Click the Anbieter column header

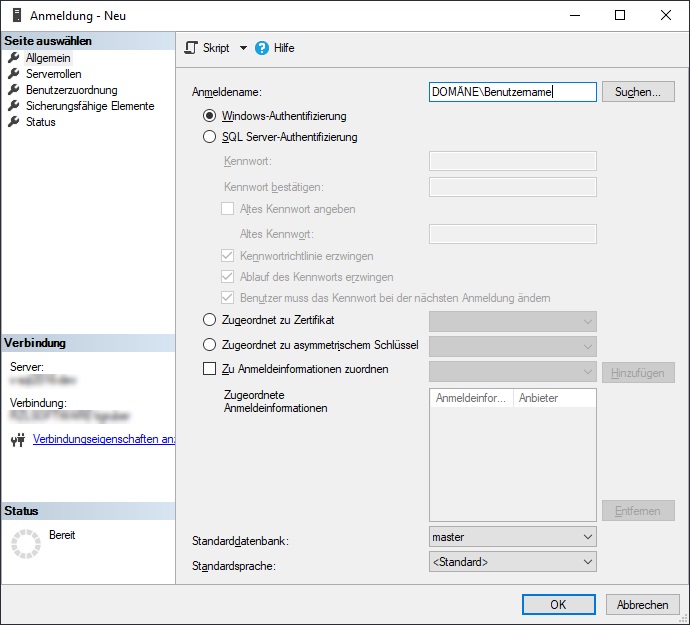tap(554, 398)
